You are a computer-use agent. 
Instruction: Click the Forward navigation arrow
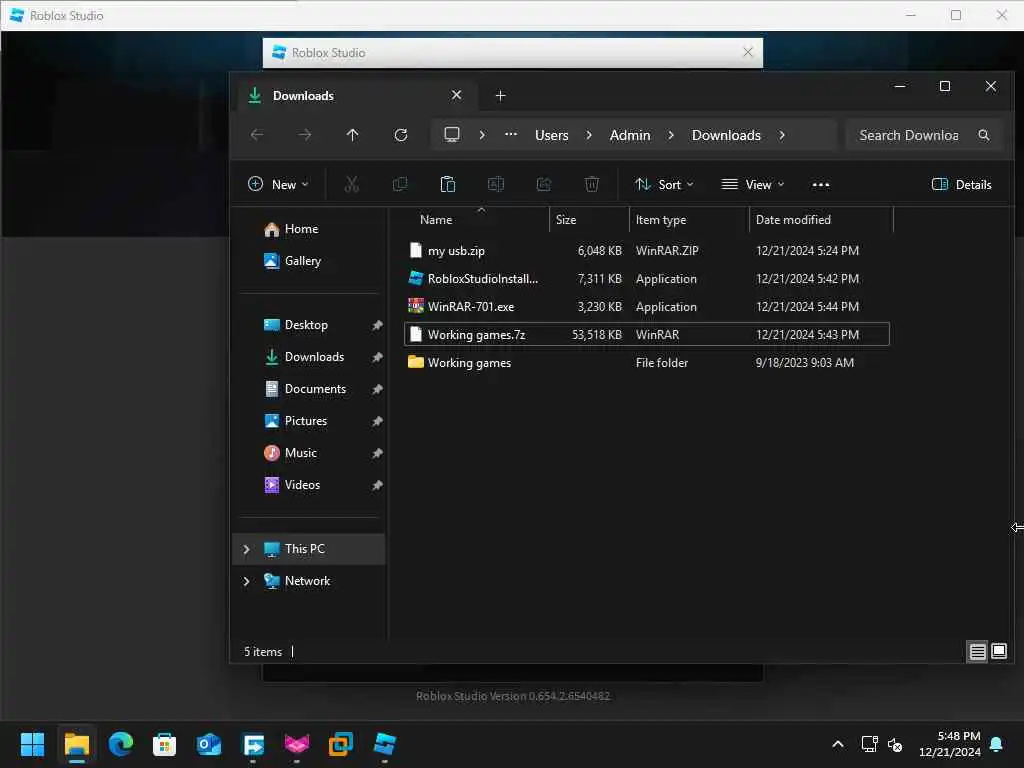point(304,135)
